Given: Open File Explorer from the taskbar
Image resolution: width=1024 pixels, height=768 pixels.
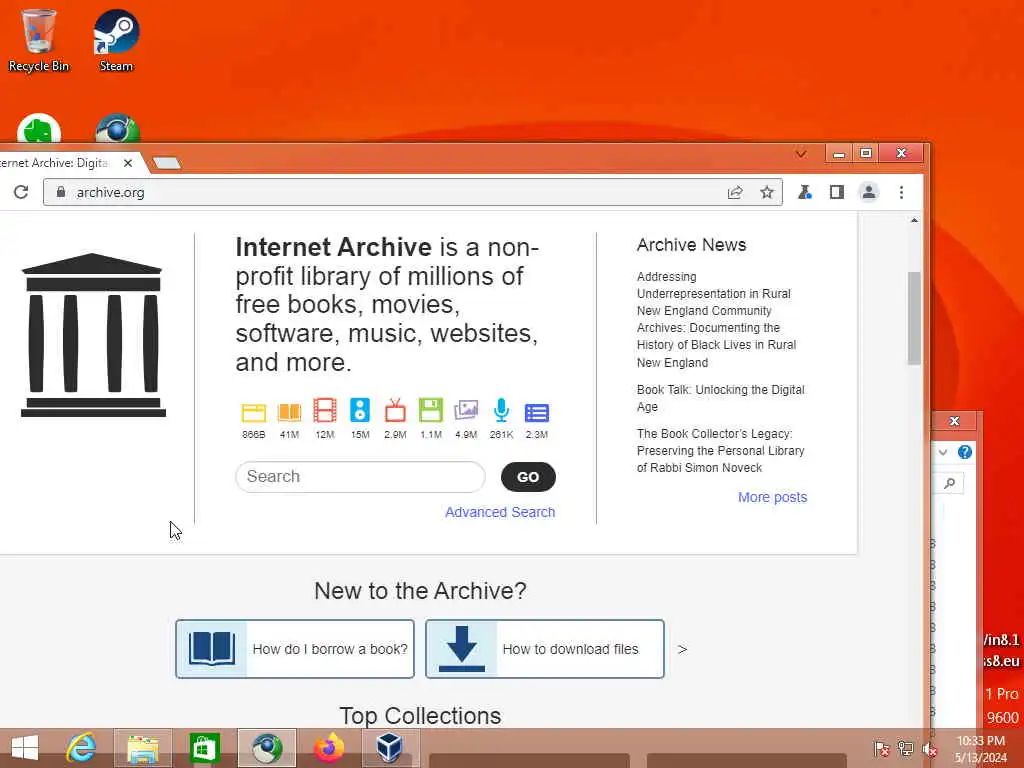Looking at the screenshot, I should pos(143,748).
